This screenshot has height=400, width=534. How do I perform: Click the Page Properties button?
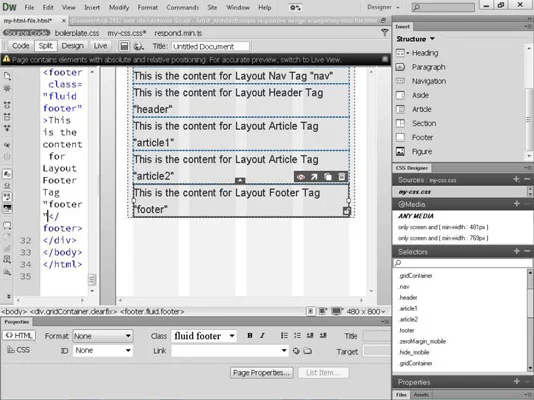[262, 373]
